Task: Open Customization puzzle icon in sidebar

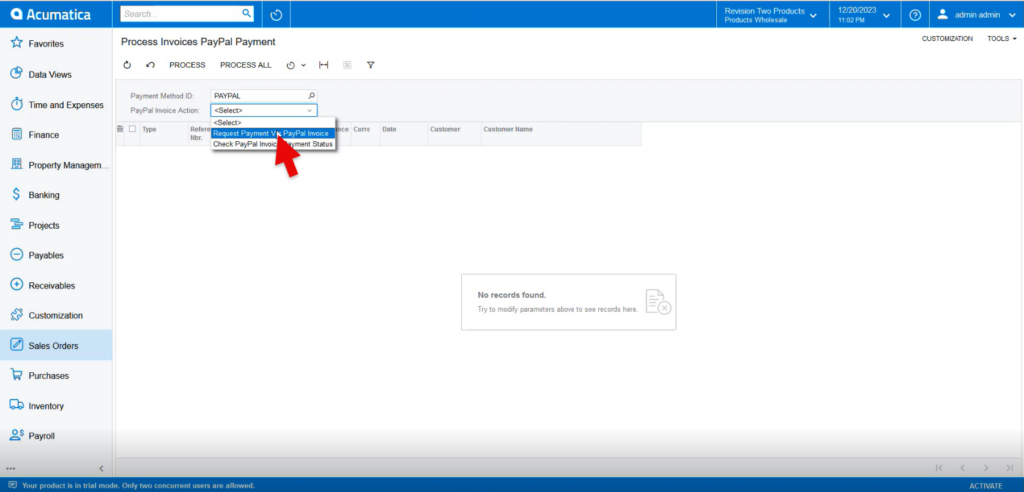Action: (17, 315)
